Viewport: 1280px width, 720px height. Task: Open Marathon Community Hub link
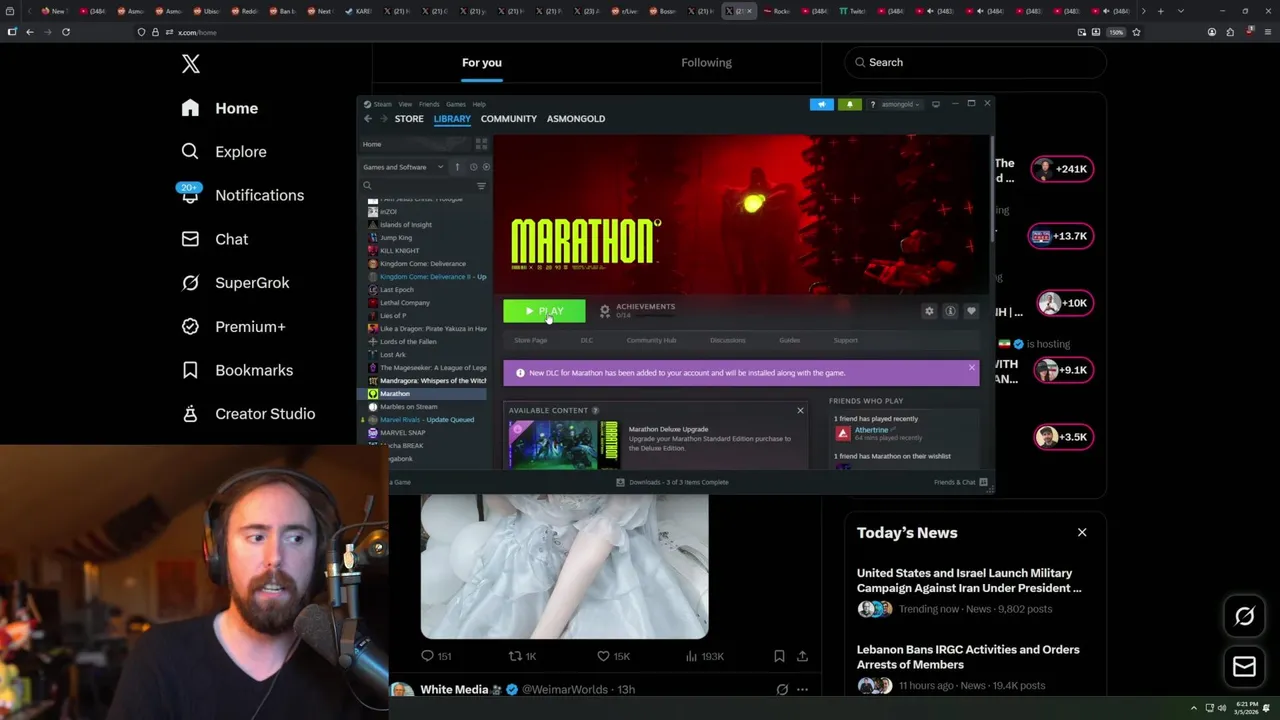click(x=651, y=341)
